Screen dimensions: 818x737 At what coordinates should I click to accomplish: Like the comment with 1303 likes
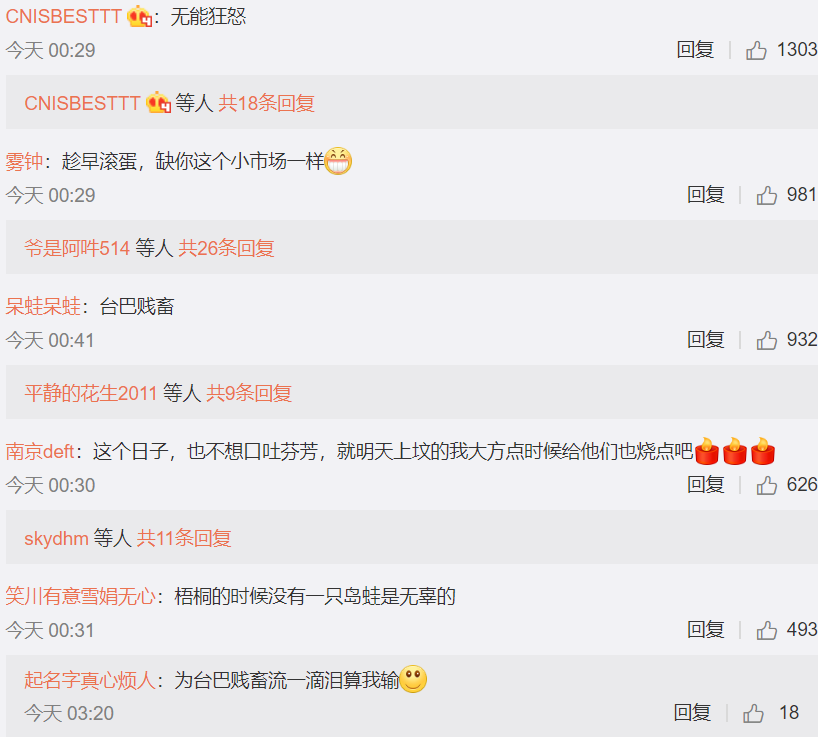(x=756, y=51)
